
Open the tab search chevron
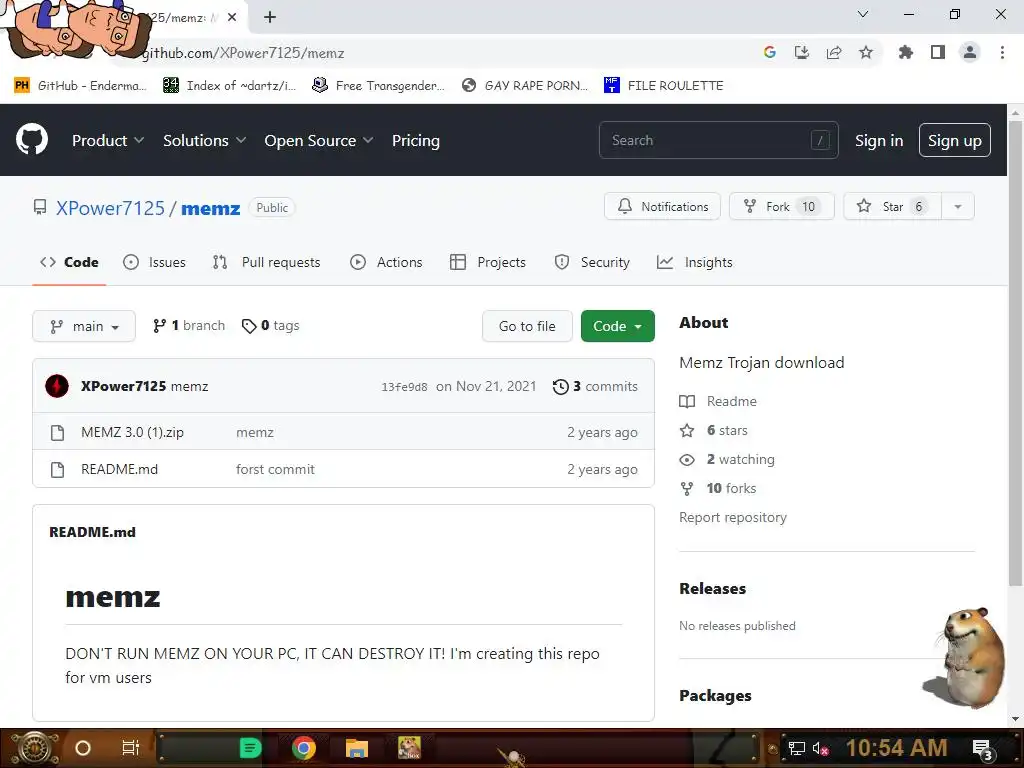click(x=863, y=14)
